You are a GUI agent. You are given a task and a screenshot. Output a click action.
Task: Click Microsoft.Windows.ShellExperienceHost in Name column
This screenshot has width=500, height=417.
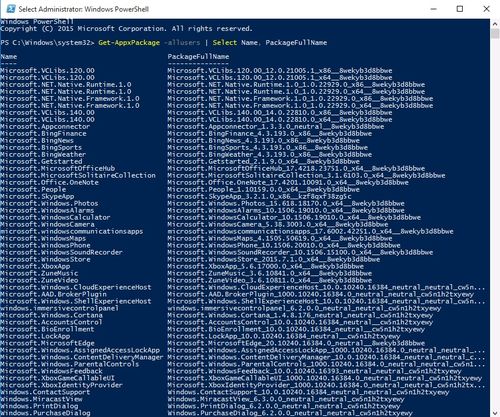76,302
